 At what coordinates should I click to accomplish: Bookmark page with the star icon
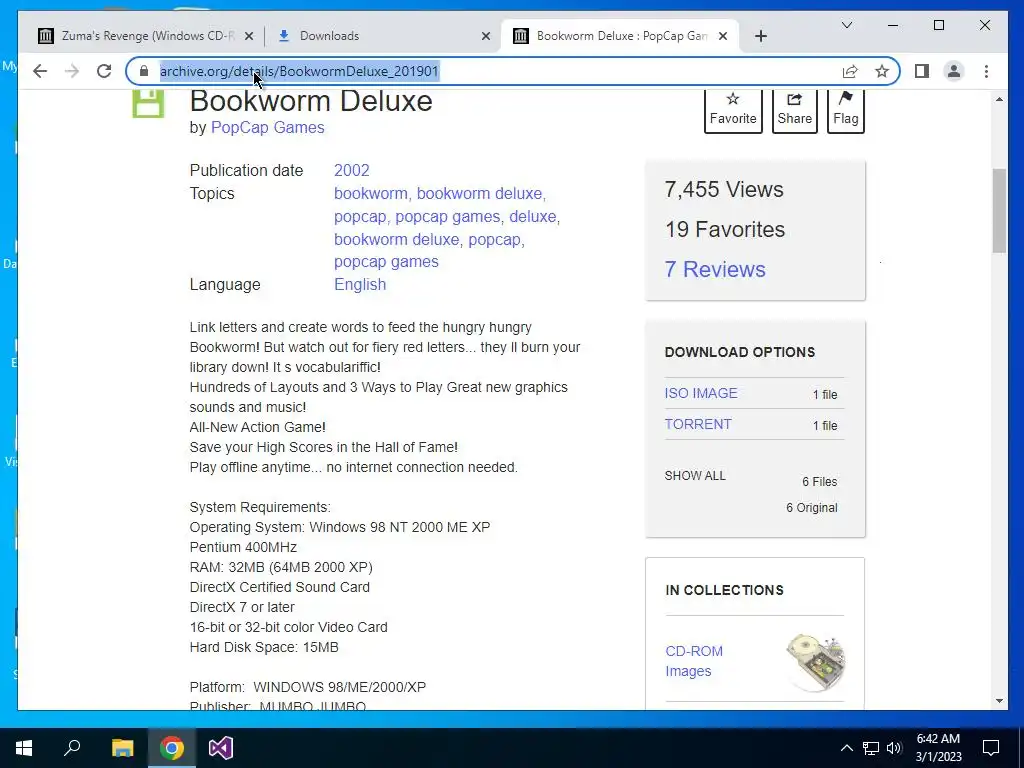click(x=882, y=71)
